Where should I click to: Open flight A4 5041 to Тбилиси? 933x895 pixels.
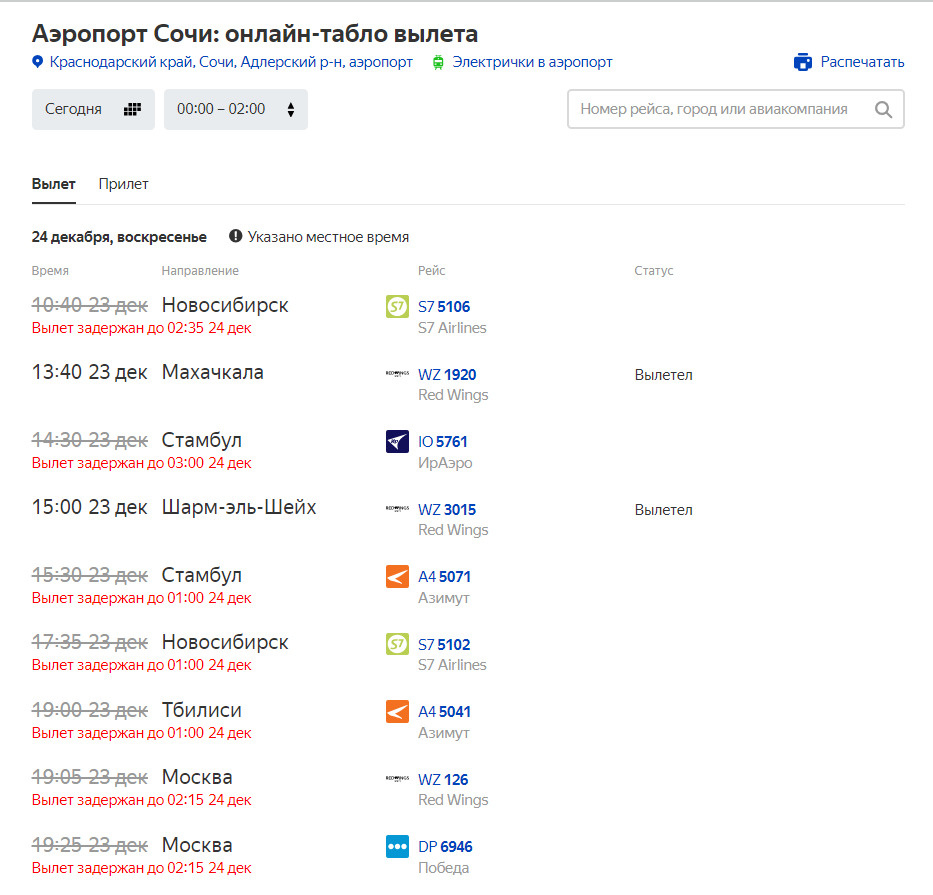point(444,712)
